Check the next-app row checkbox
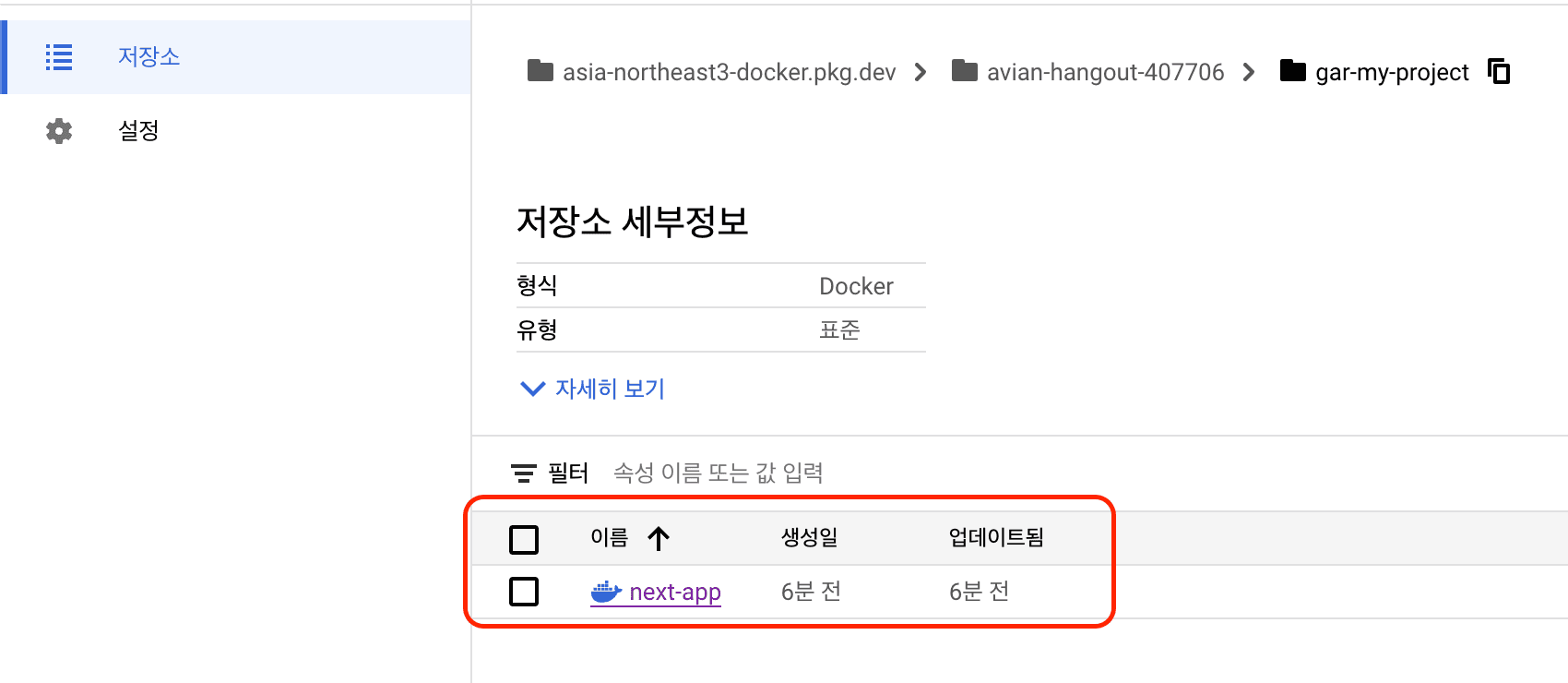The height and width of the screenshot is (683, 1568). click(524, 592)
